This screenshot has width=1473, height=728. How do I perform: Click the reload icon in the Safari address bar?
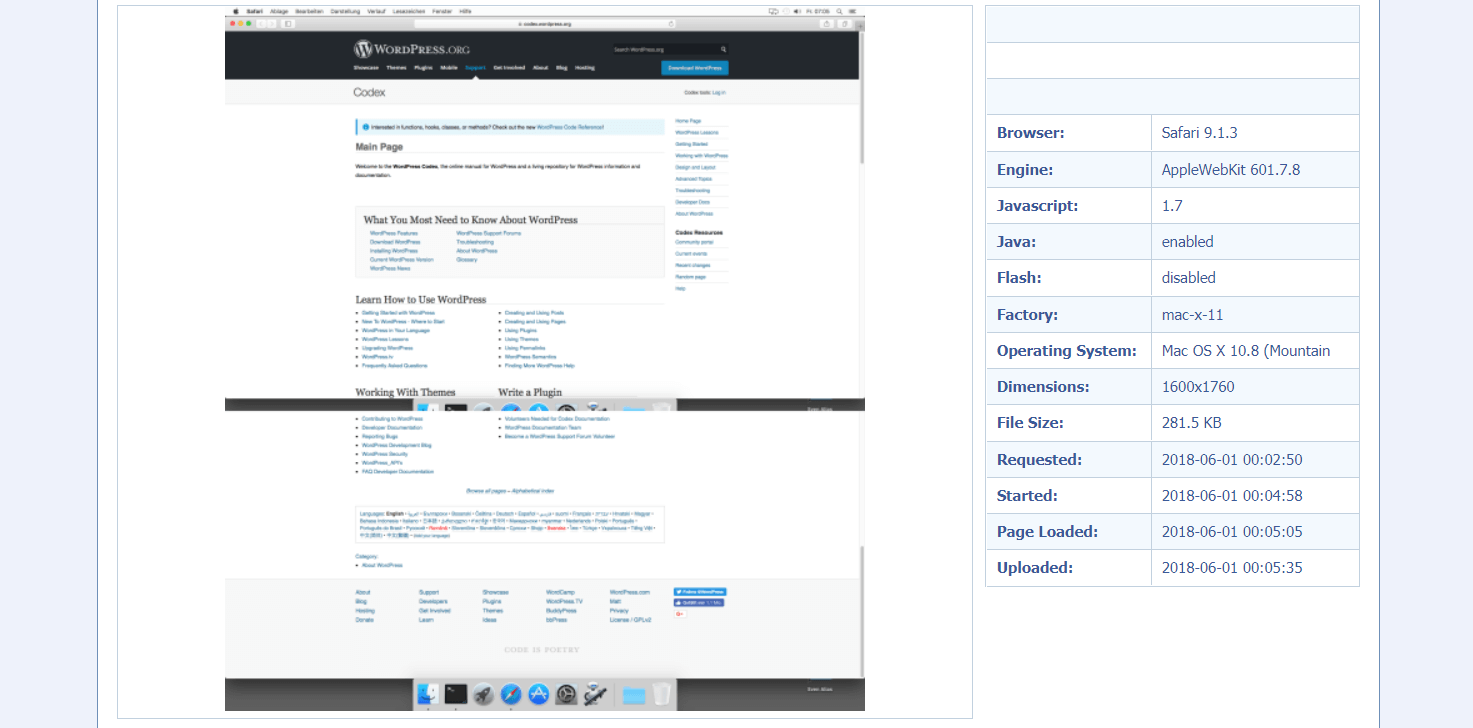coord(671,24)
